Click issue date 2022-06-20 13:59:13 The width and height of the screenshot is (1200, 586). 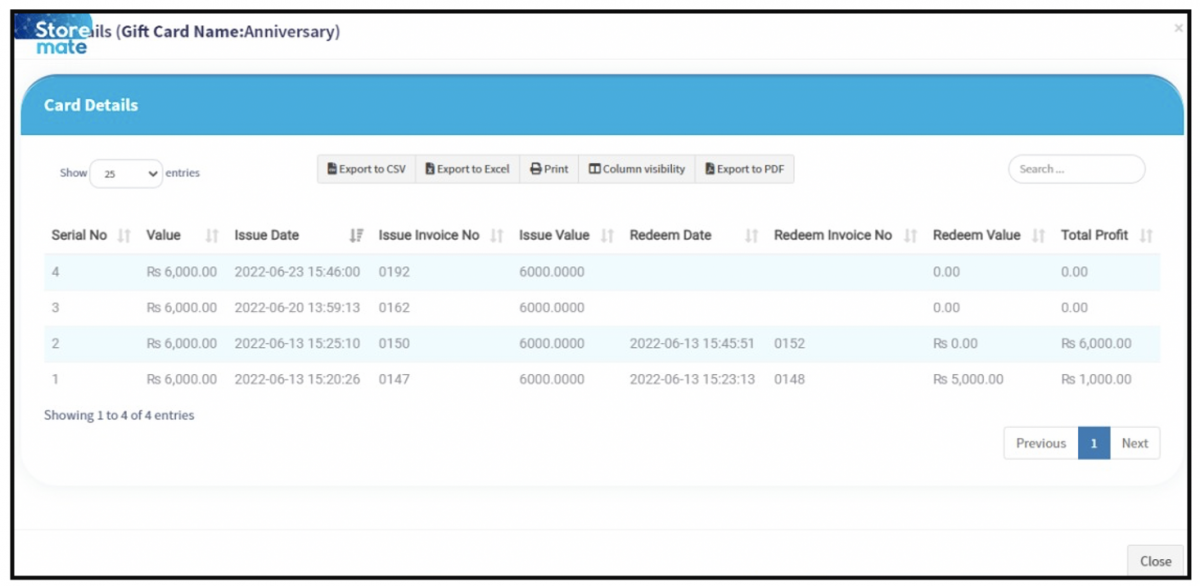[x=297, y=308]
